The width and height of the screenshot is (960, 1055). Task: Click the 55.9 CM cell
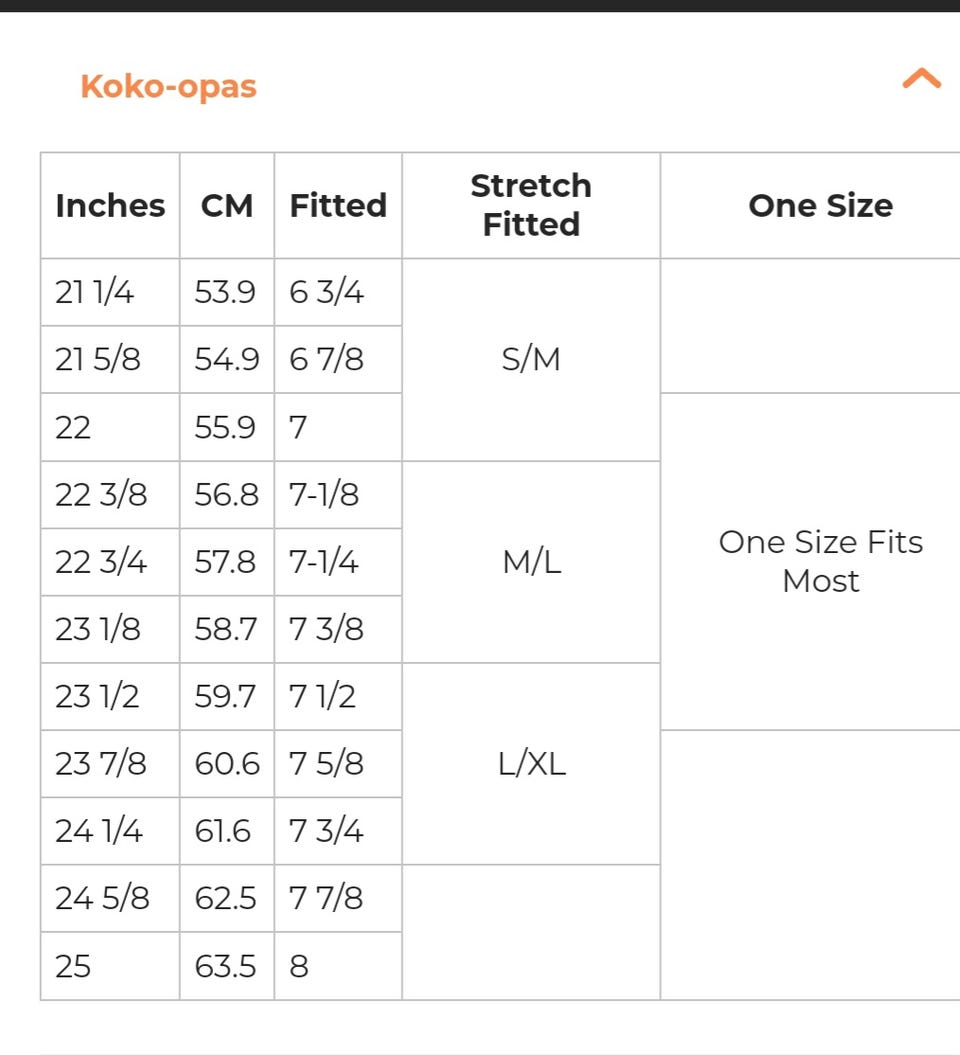[226, 427]
